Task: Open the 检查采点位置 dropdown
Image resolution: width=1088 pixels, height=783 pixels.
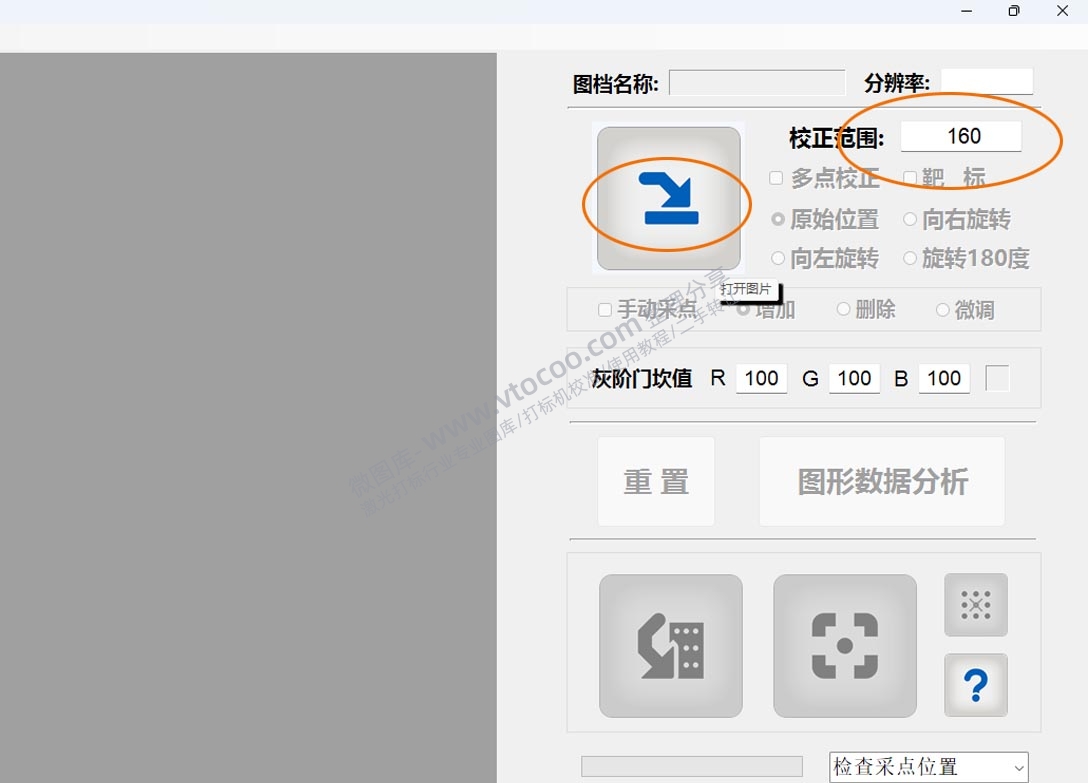Action: coord(930,765)
